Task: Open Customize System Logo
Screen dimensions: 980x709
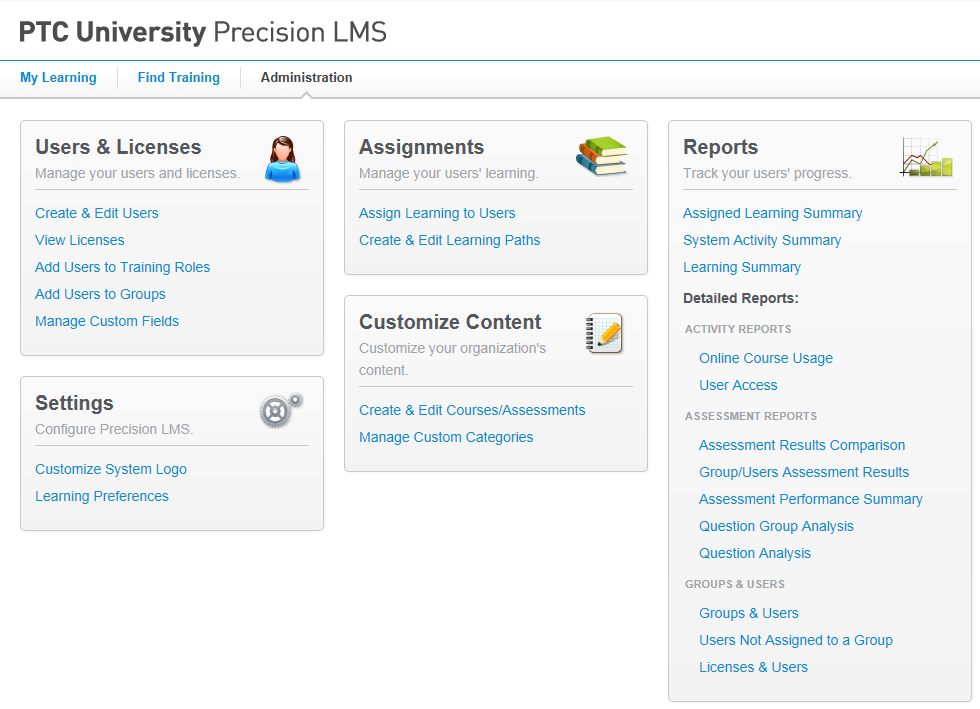Action: click(111, 469)
